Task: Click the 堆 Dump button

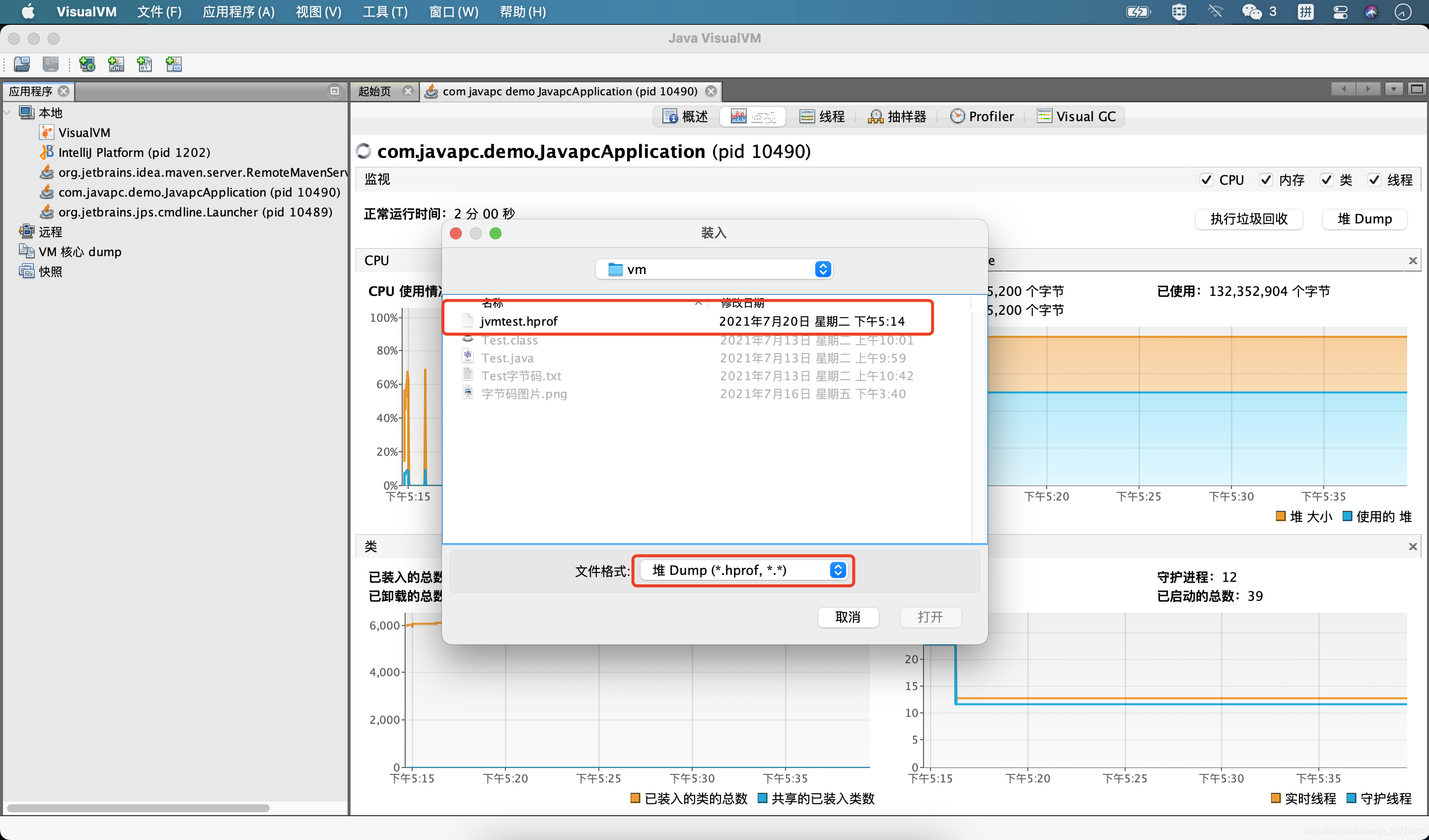Action: 1364,219
